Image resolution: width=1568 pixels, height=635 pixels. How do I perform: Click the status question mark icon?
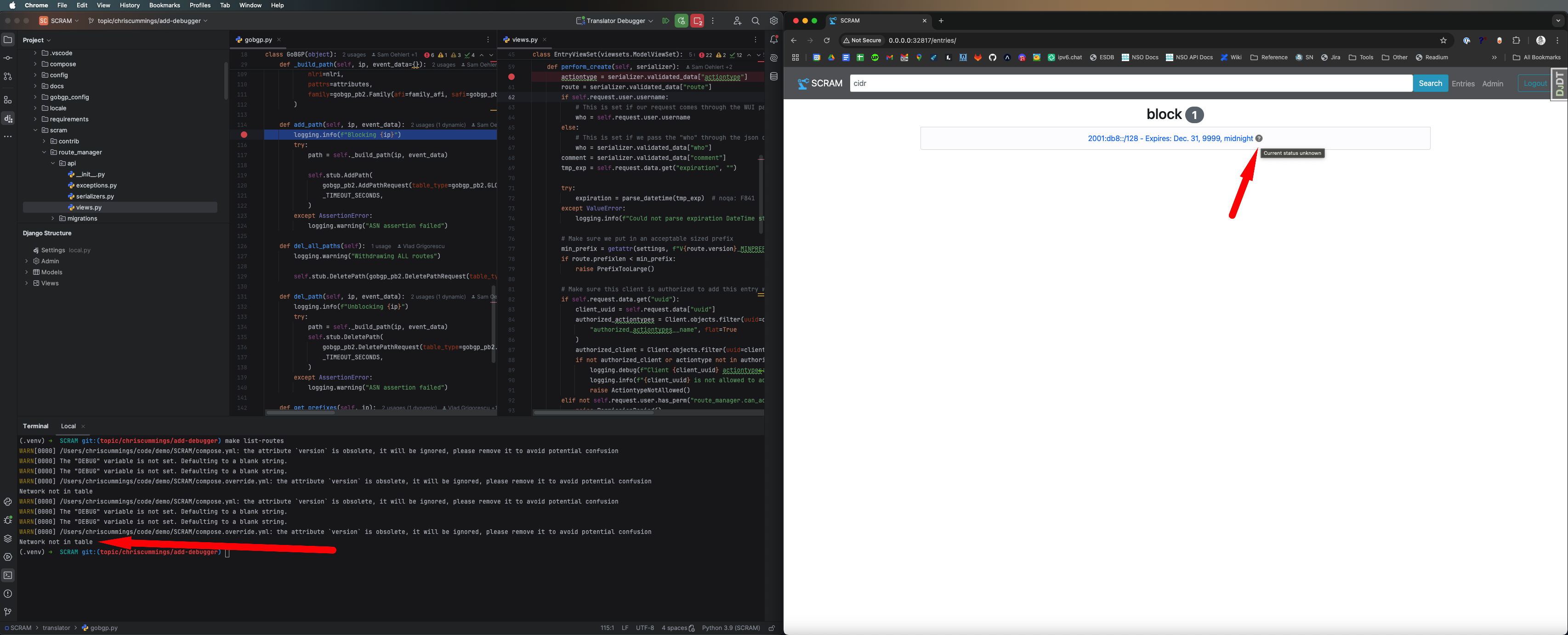coord(1259,138)
